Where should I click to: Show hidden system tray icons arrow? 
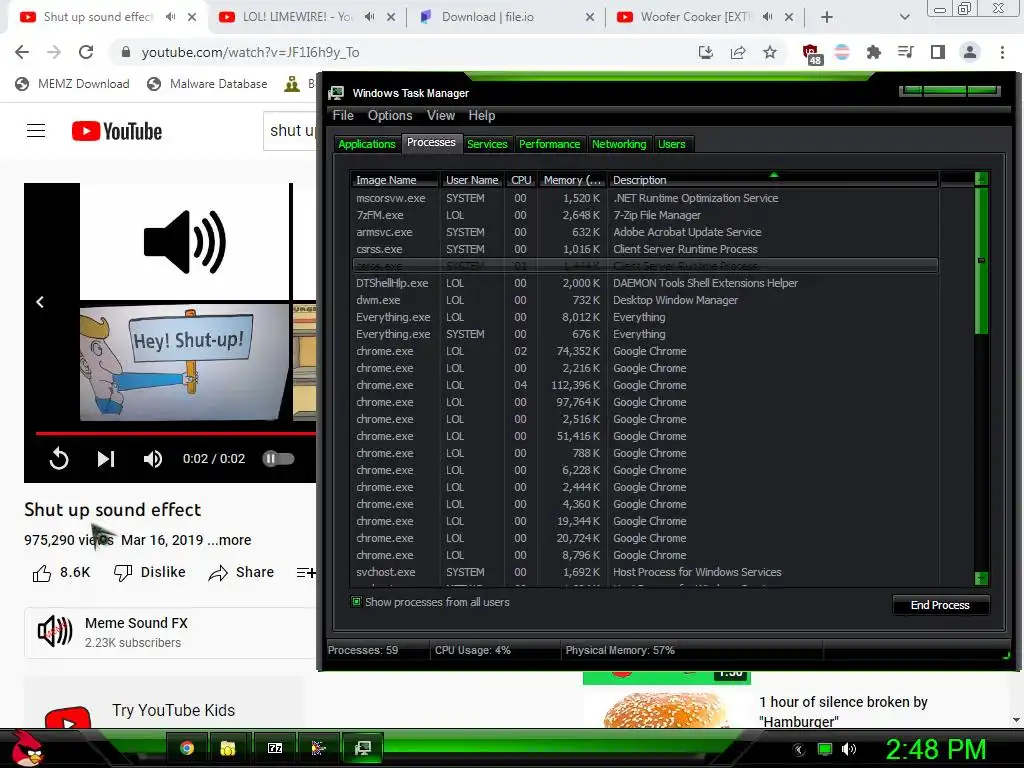799,750
